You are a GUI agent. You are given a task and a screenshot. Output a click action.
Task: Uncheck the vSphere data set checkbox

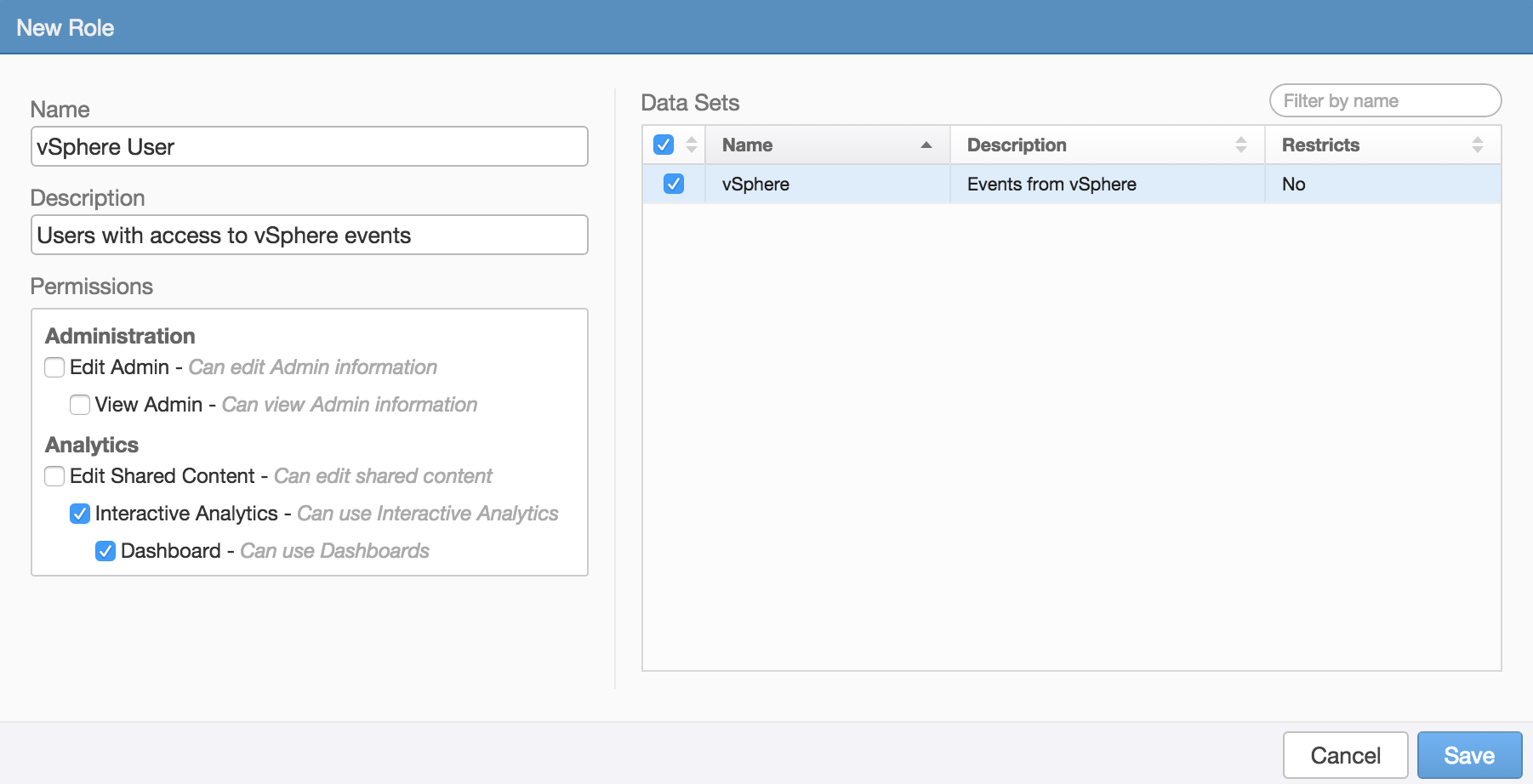pyautogui.click(x=675, y=184)
